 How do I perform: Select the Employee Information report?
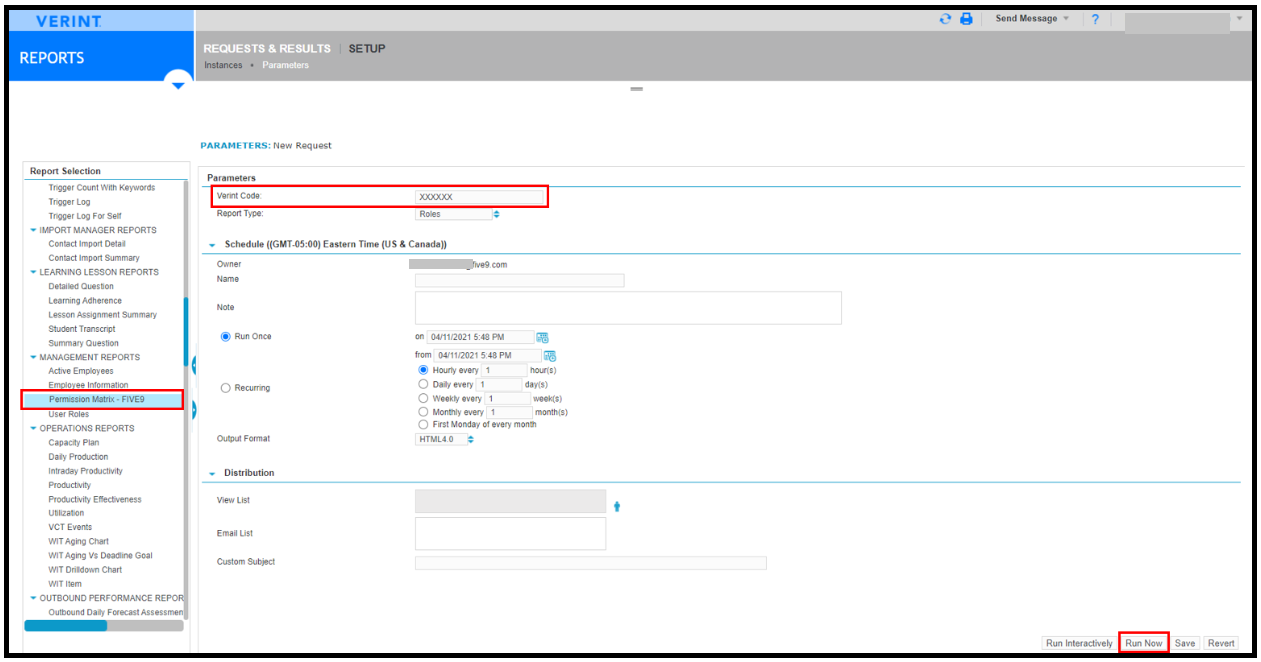[88, 385]
